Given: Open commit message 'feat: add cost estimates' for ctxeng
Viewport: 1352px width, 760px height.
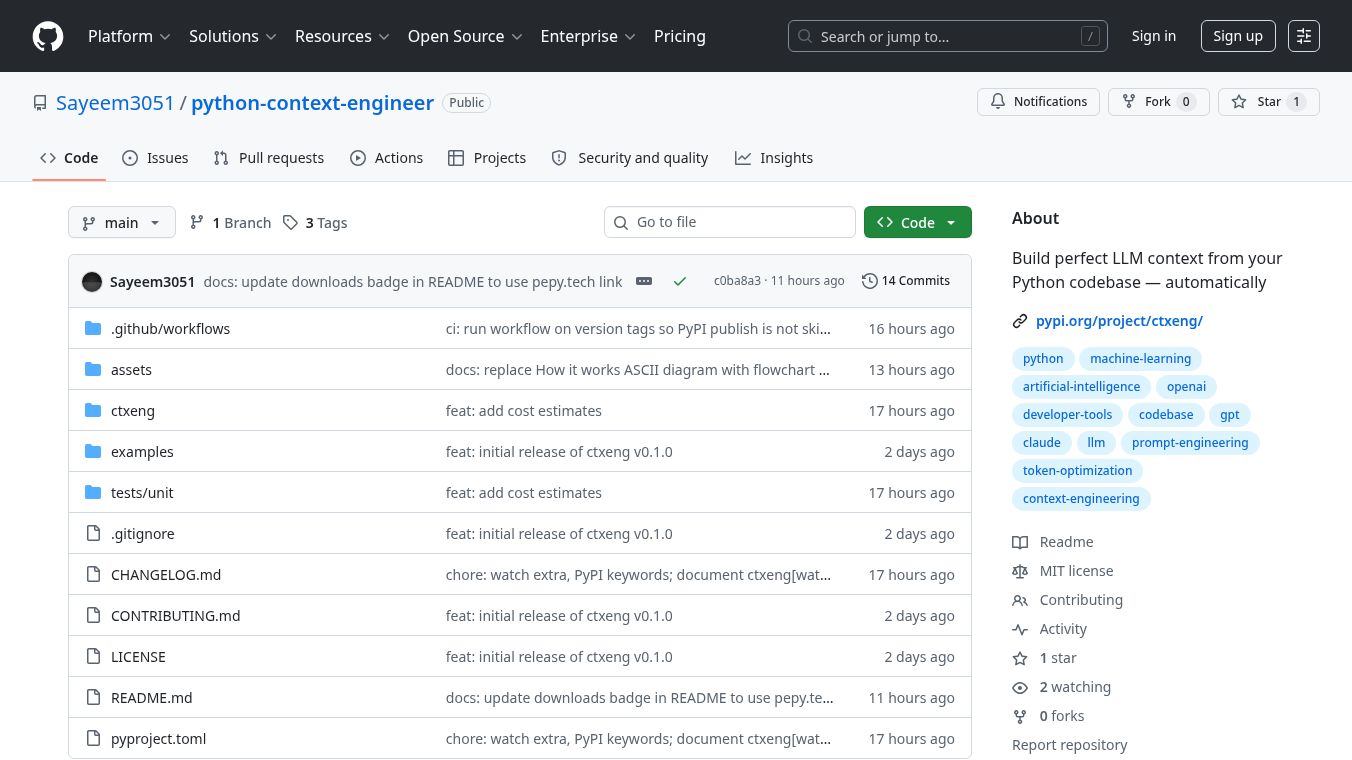Looking at the screenshot, I should coord(524,410).
